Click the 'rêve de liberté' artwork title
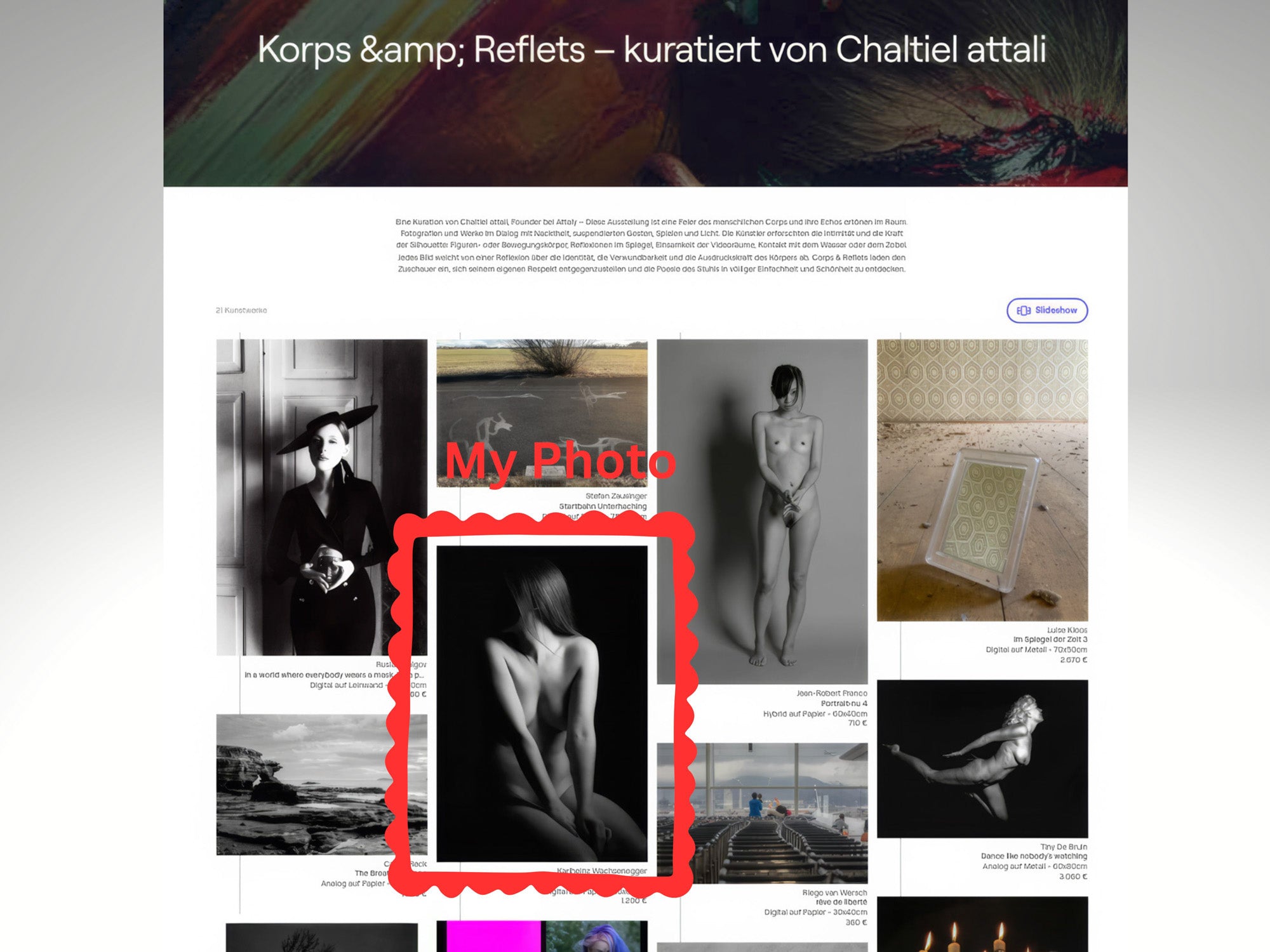The image size is (1270, 952). 841,902
